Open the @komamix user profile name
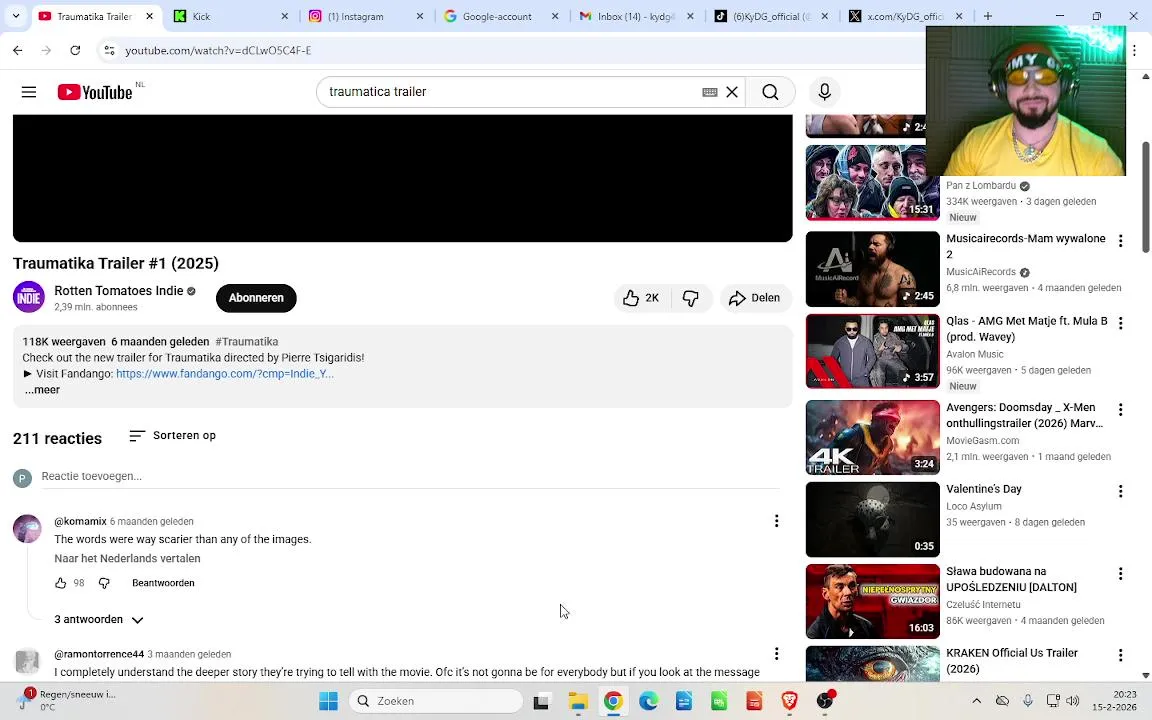The image size is (1152, 720). 80,522
